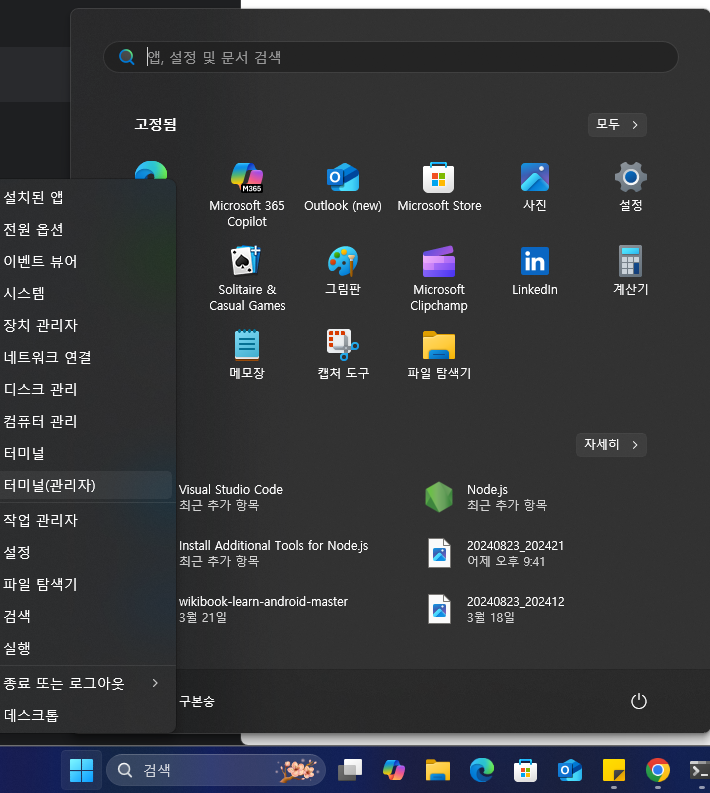Select 데스크톱 menu entry
The width and height of the screenshot is (710, 793).
pos(86,715)
